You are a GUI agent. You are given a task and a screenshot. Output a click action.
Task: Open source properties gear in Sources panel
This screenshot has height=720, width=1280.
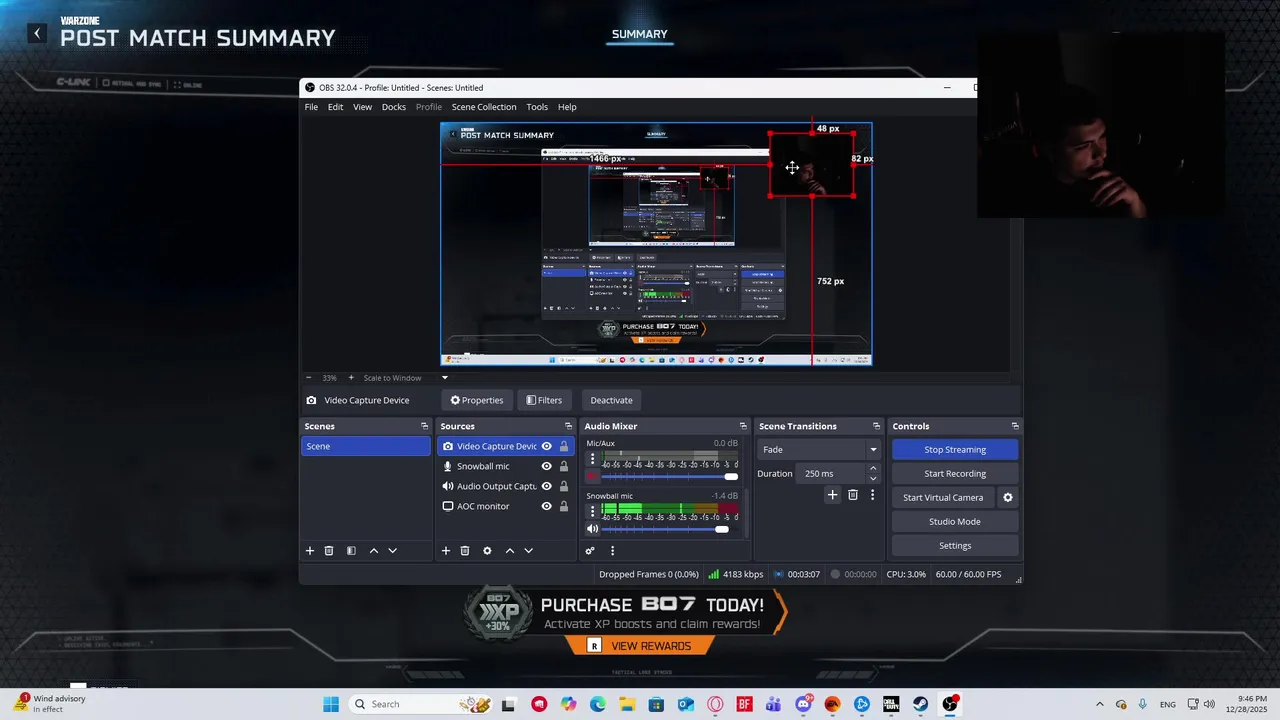(x=487, y=551)
